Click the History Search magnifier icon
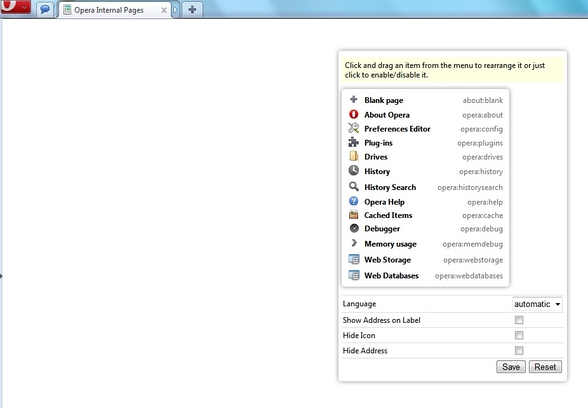The height and width of the screenshot is (408, 588). pyautogui.click(x=353, y=186)
